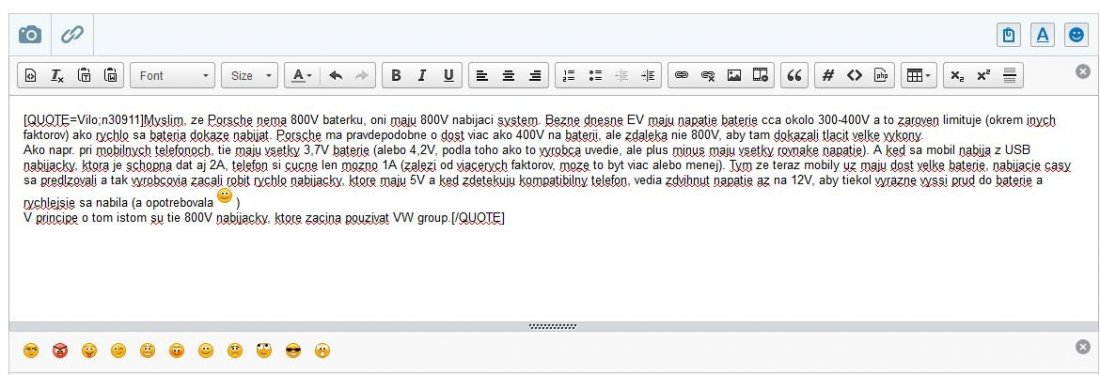Insert the surprised open-mouth smiley
Screen dimensions: 1100x375
tap(322, 350)
